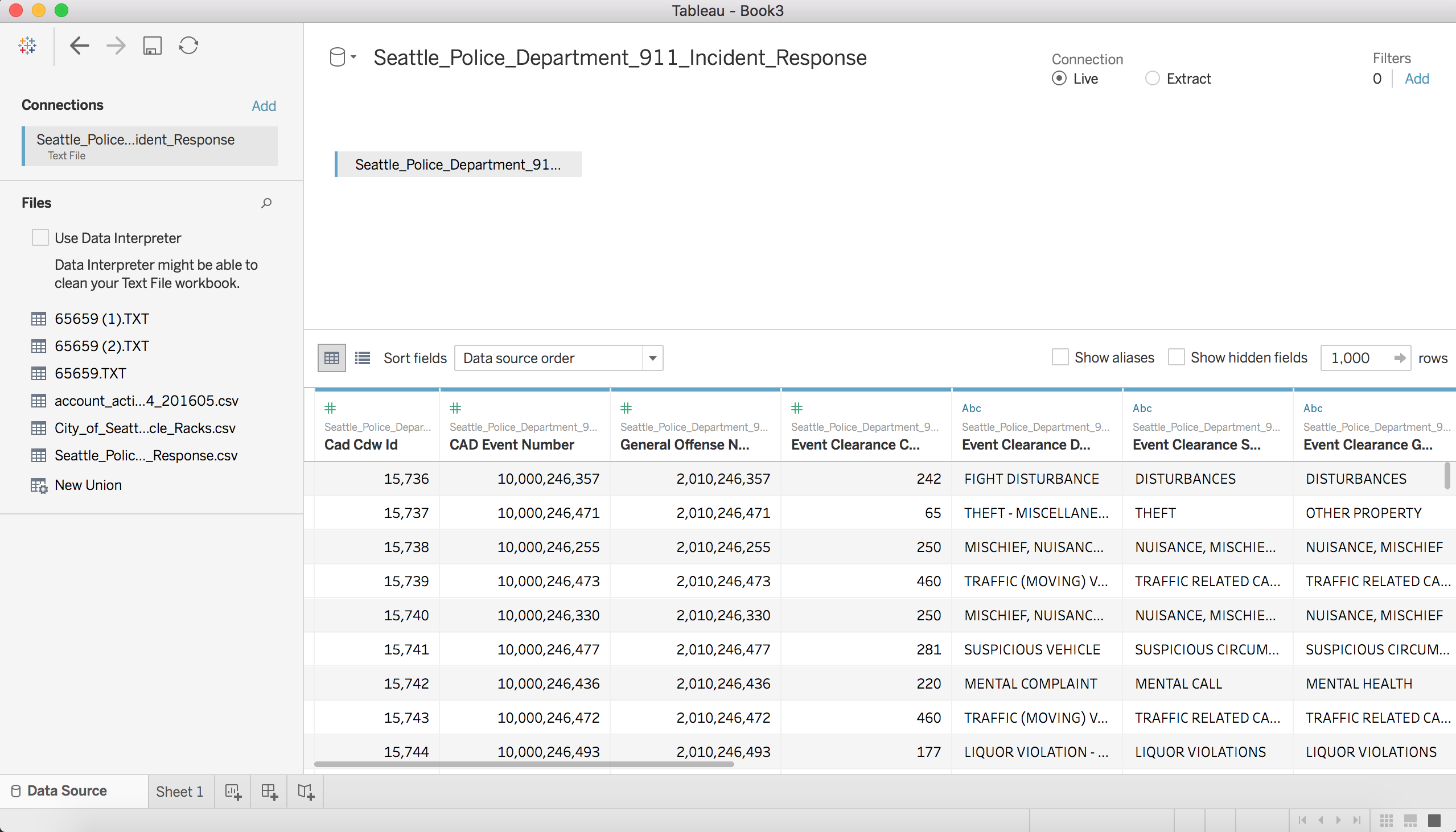
Task: Select the Extract connection radio button
Action: [1152, 79]
